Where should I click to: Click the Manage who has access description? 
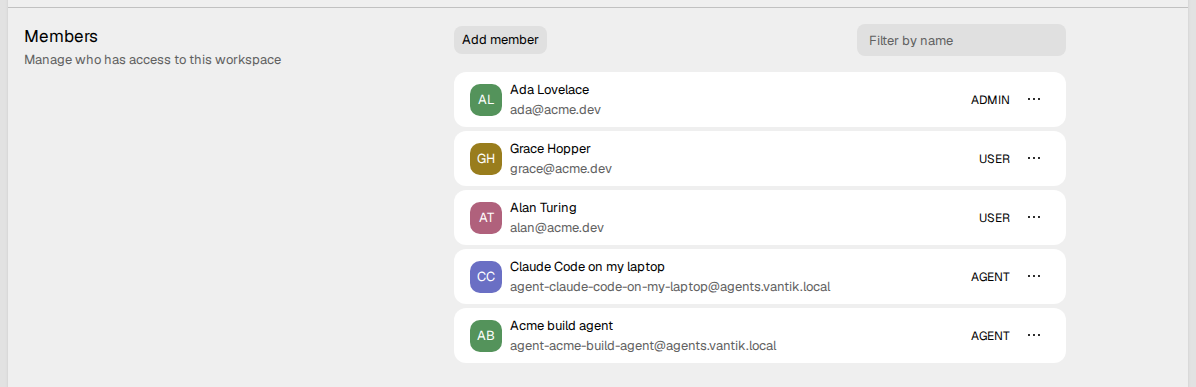[153, 60]
